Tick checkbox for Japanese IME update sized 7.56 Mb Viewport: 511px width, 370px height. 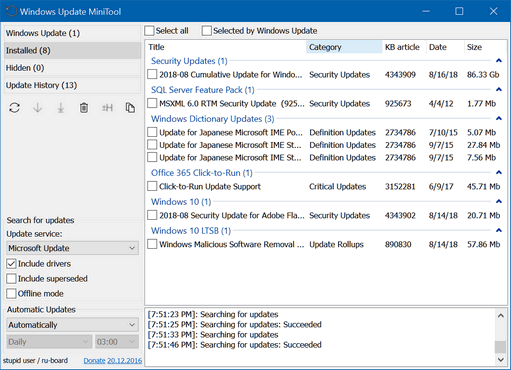(x=152, y=157)
